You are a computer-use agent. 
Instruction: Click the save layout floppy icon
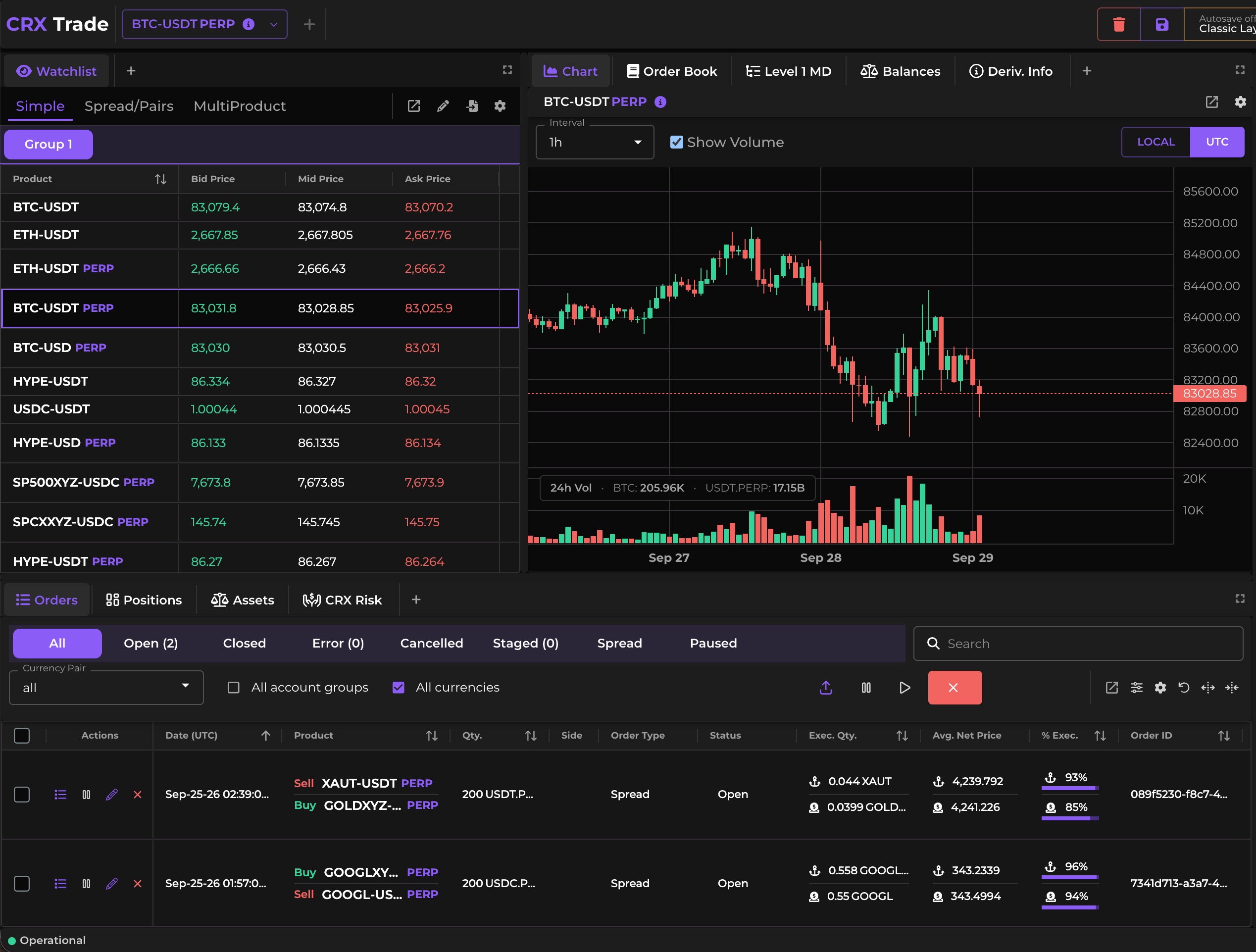[x=1162, y=24]
